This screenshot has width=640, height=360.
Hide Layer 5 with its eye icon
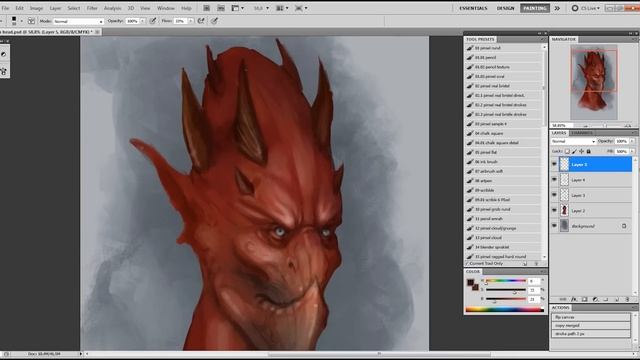coord(554,164)
